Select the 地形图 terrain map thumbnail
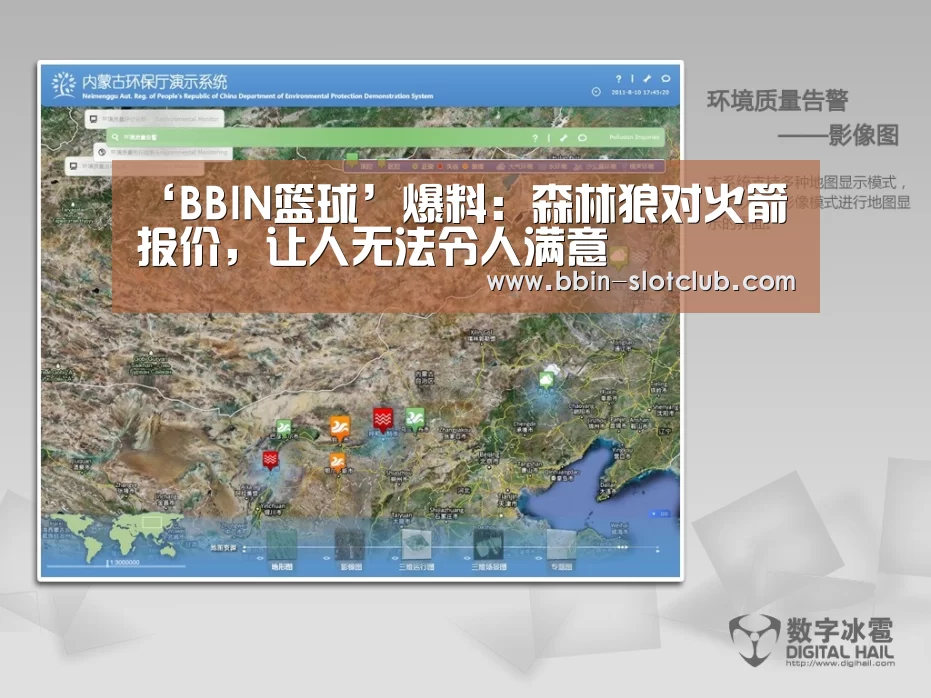Viewport: 931px width, 698px height. [x=282, y=544]
